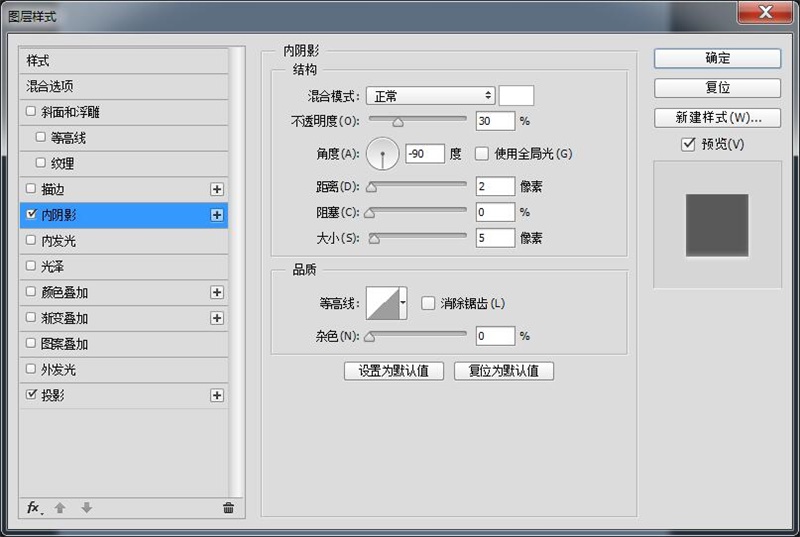Open the fx effects menu icon
The width and height of the screenshot is (800, 537).
34,507
